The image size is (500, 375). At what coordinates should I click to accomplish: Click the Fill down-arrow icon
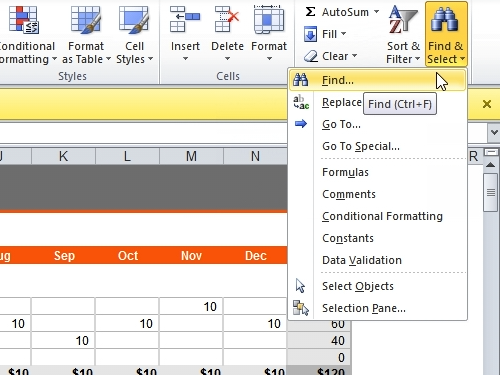310,34
